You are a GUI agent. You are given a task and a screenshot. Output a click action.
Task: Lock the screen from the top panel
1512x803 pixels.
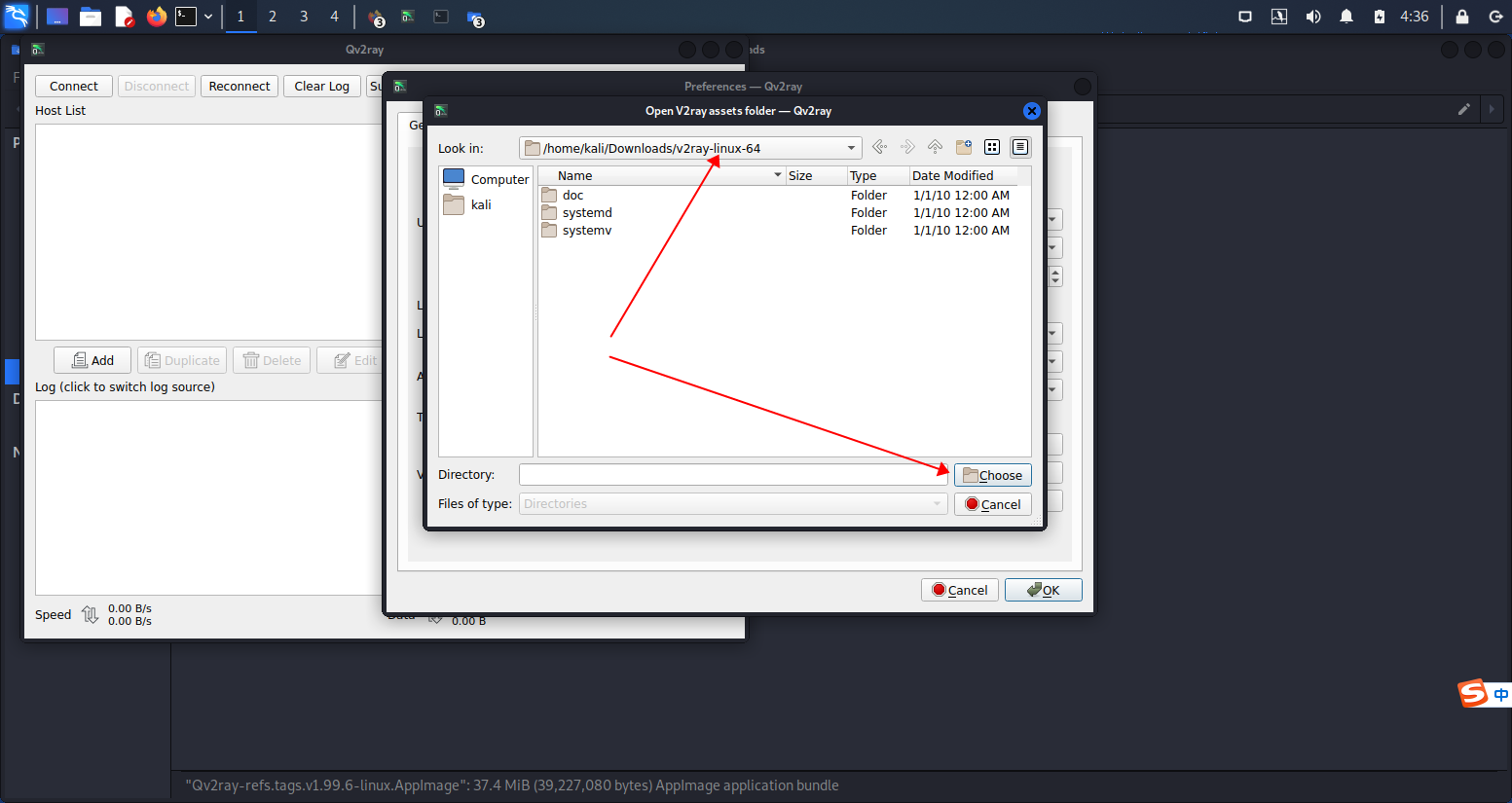click(x=1462, y=17)
